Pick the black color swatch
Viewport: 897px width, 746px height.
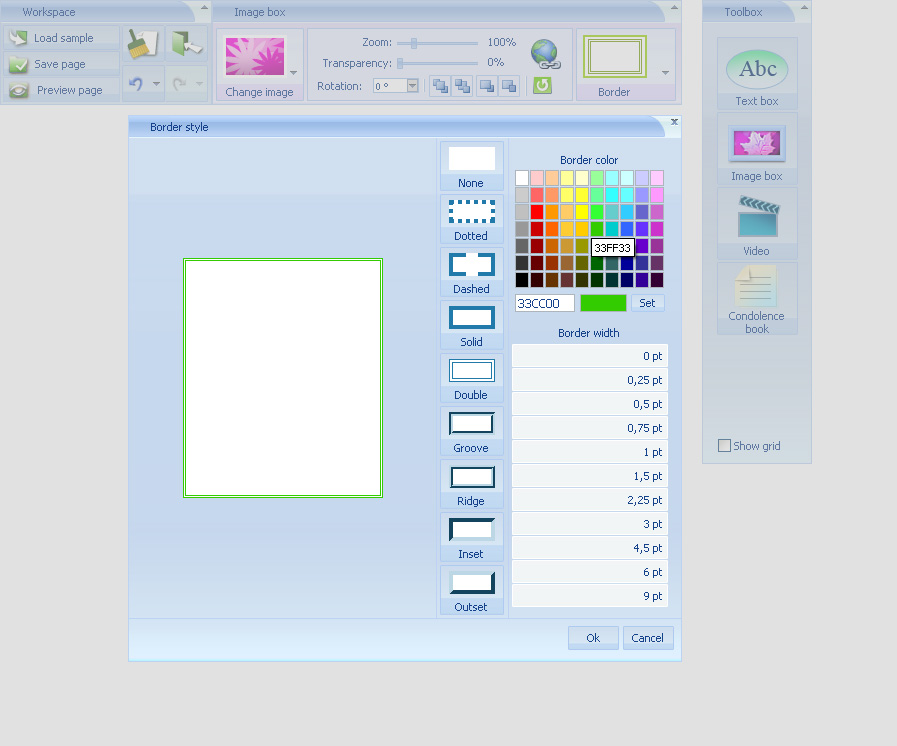522,280
